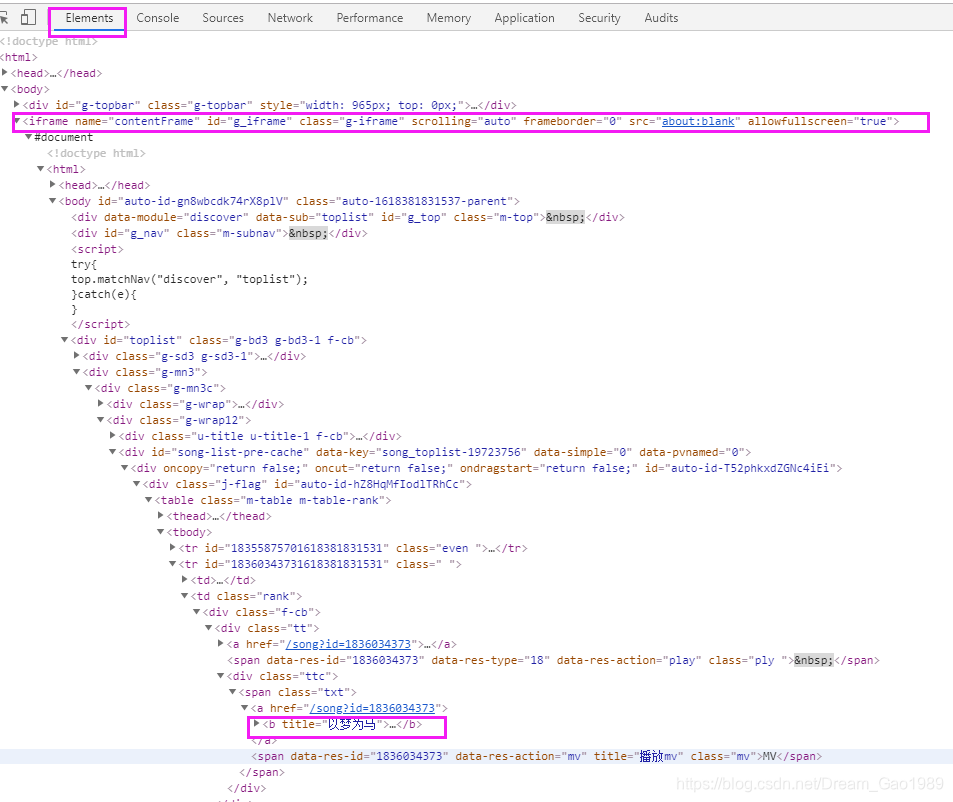The height and width of the screenshot is (802, 953).
Task: Expand the u-title u-title-1 div
Action: tap(112, 436)
